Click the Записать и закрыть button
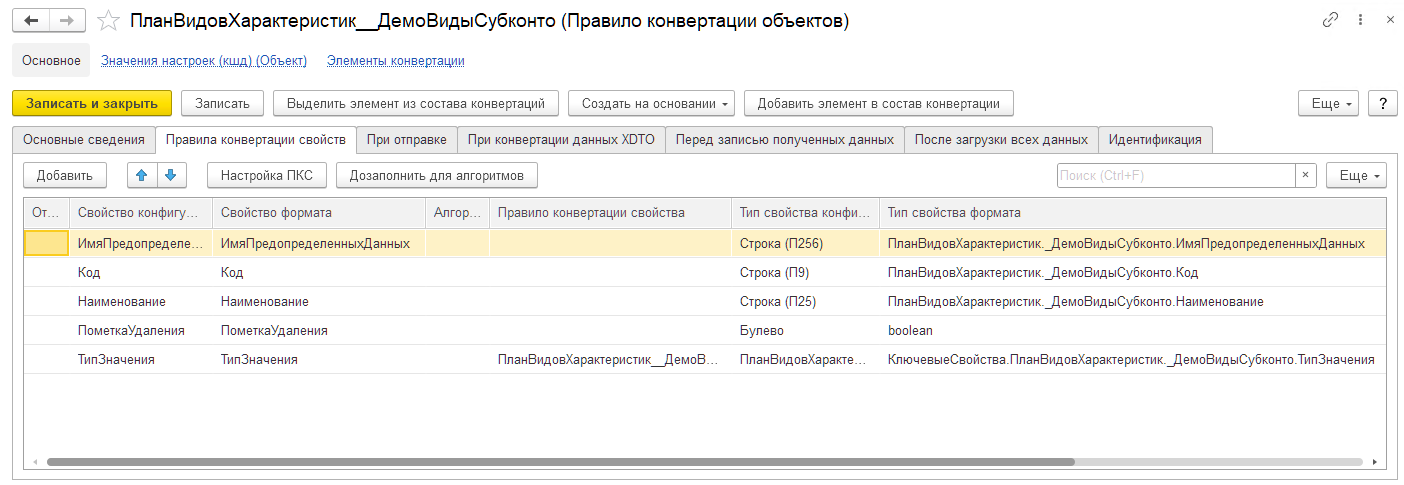 (92, 103)
